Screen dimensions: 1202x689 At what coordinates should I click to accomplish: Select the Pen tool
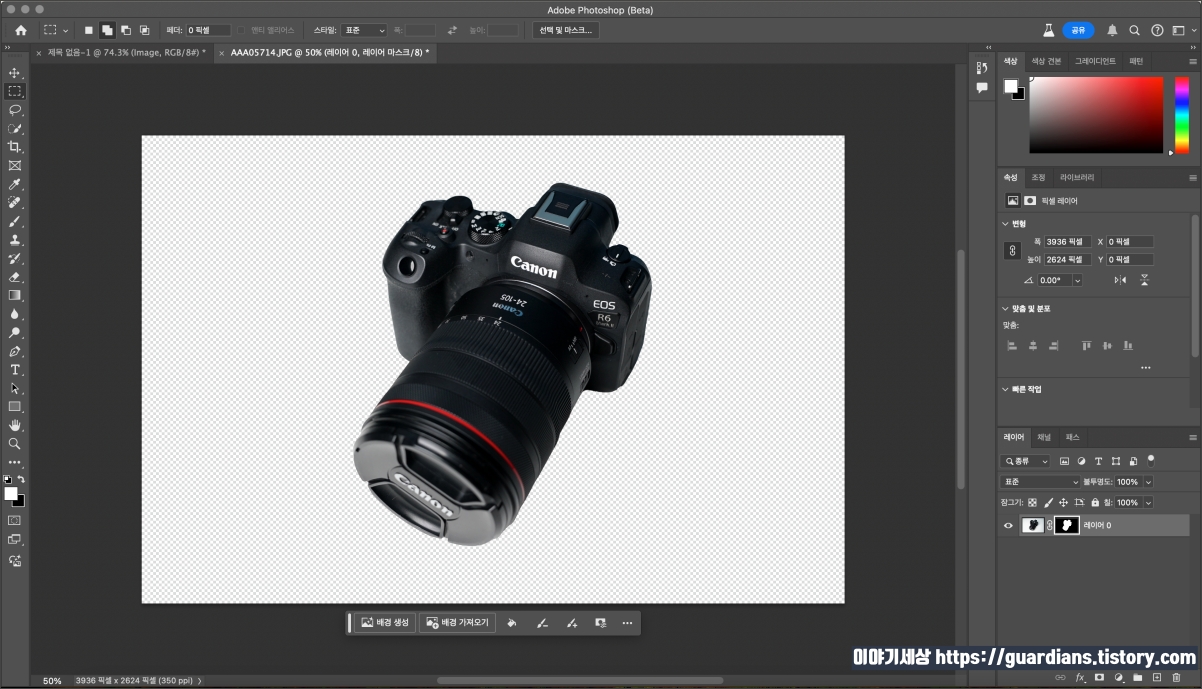[x=15, y=351]
